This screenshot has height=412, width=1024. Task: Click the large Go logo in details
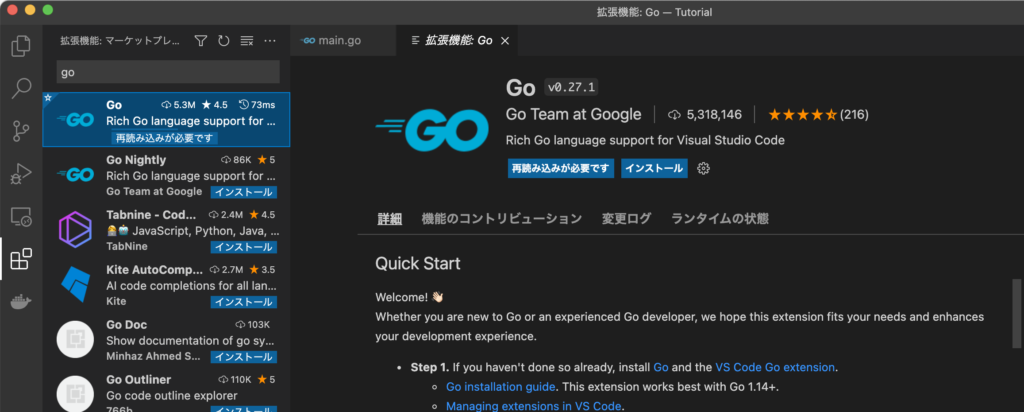[x=432, y=130]
